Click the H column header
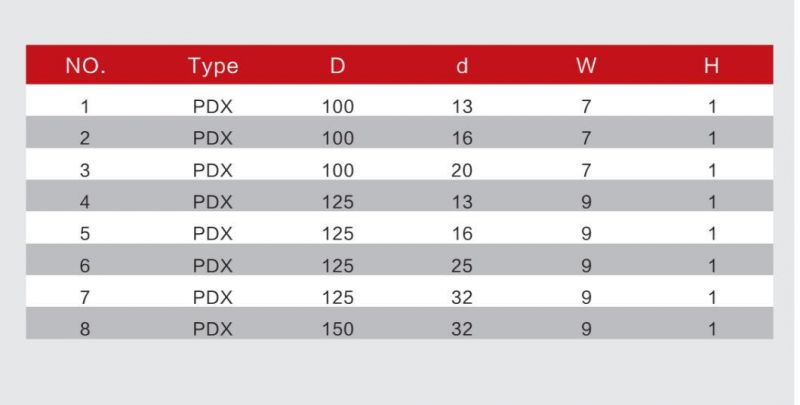The image size is (800, 405). (711, 66)
